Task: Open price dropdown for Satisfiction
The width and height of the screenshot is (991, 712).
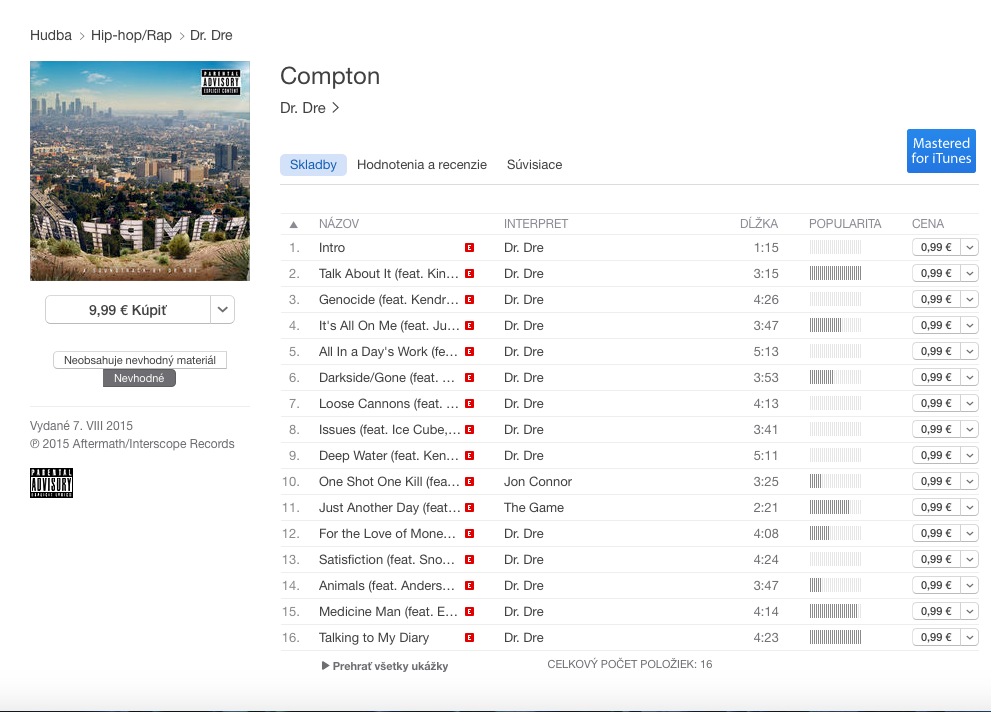Action: [x=970, y=559]
